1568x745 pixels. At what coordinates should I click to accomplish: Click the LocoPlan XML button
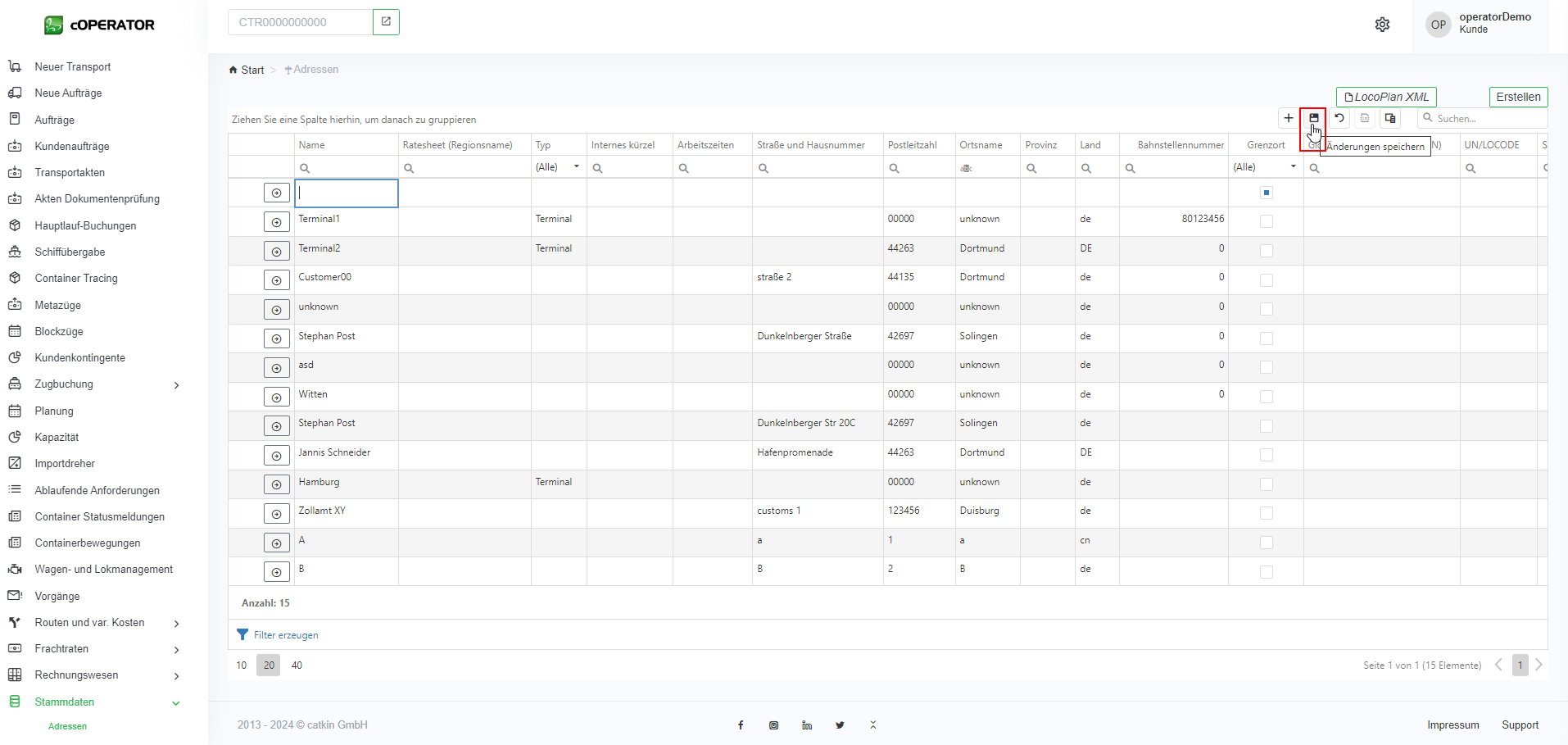coord(1385,97)
